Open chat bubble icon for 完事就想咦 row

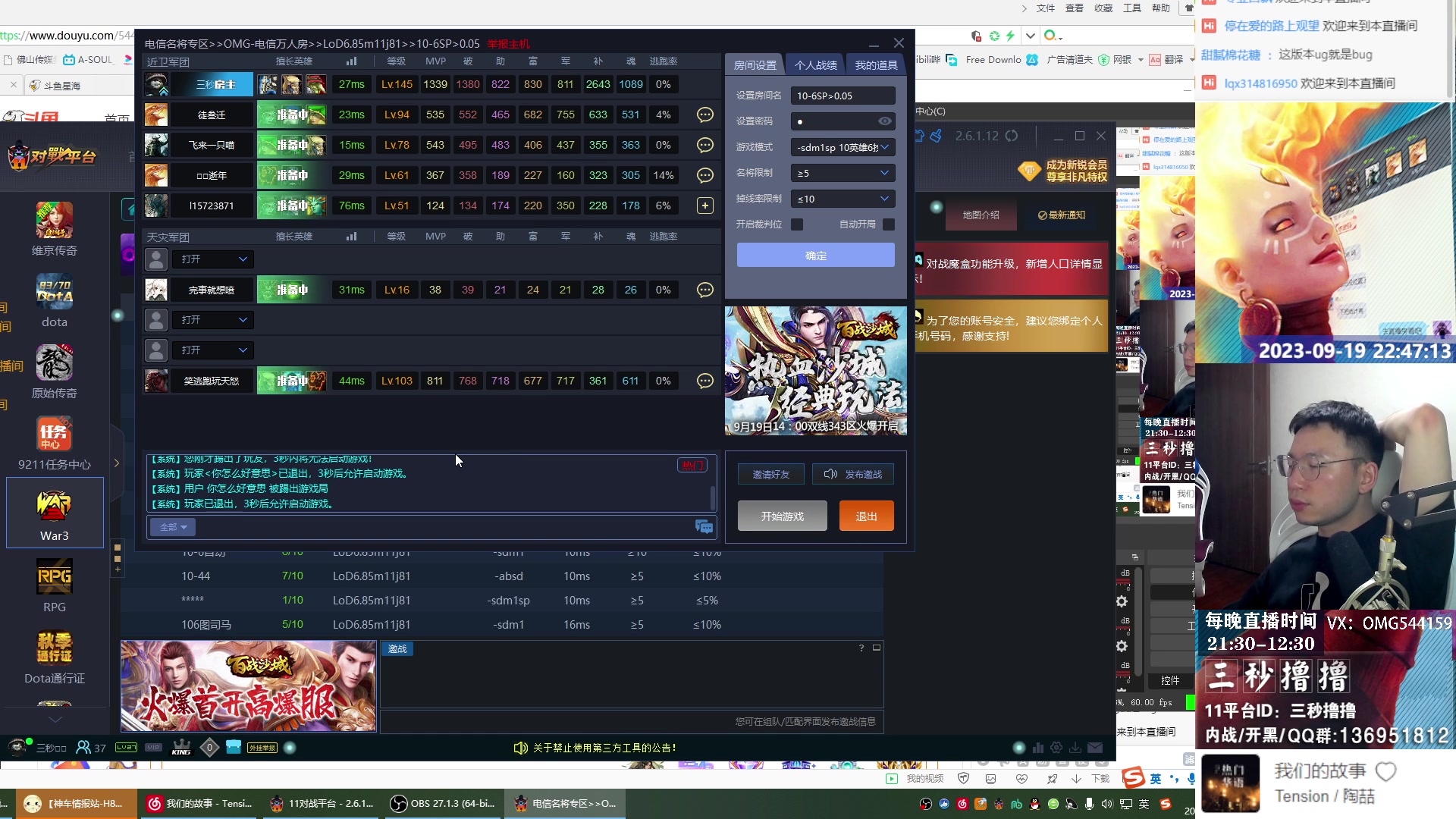705,290
